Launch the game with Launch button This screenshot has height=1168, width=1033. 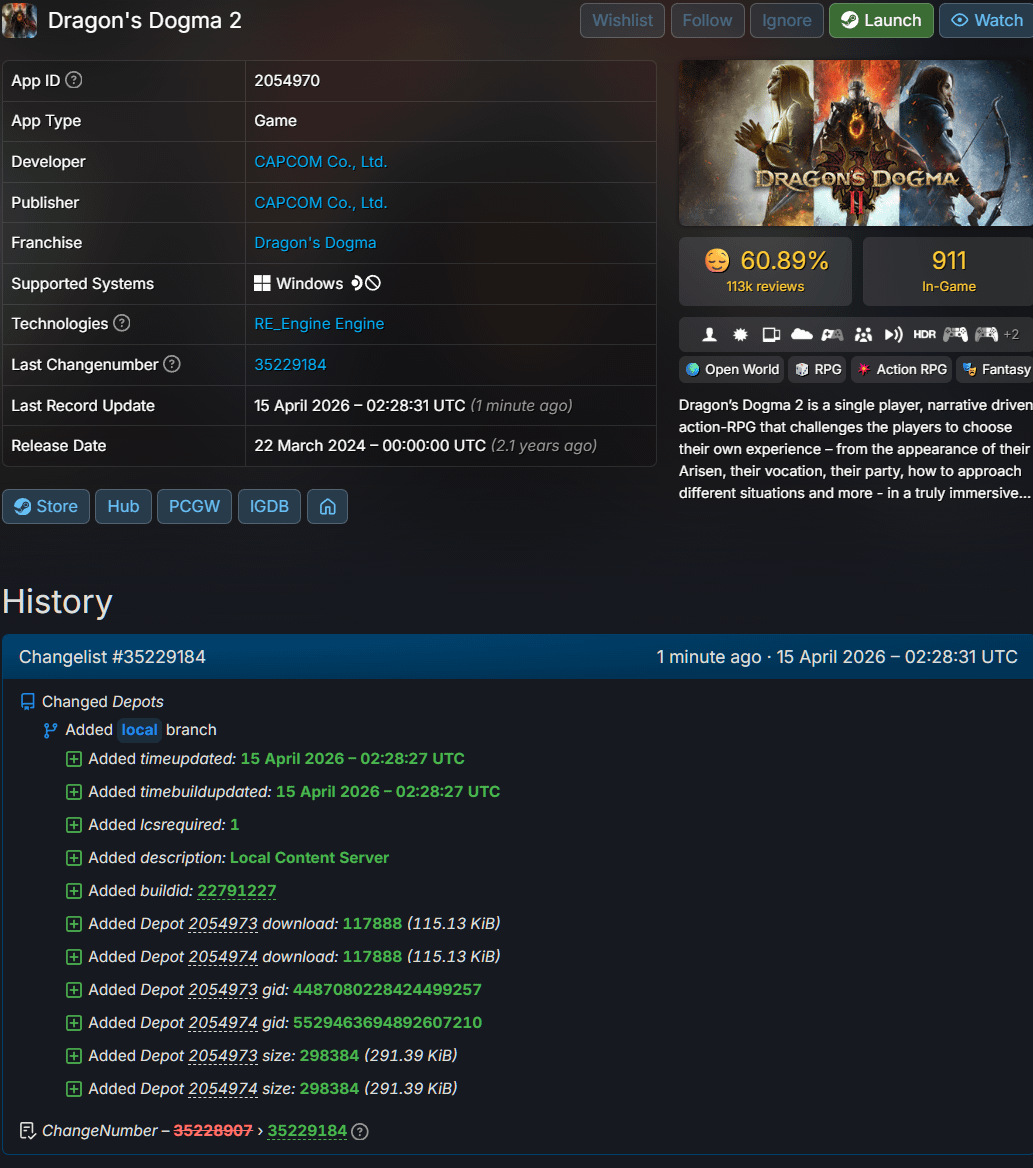[x=881, y=20]
